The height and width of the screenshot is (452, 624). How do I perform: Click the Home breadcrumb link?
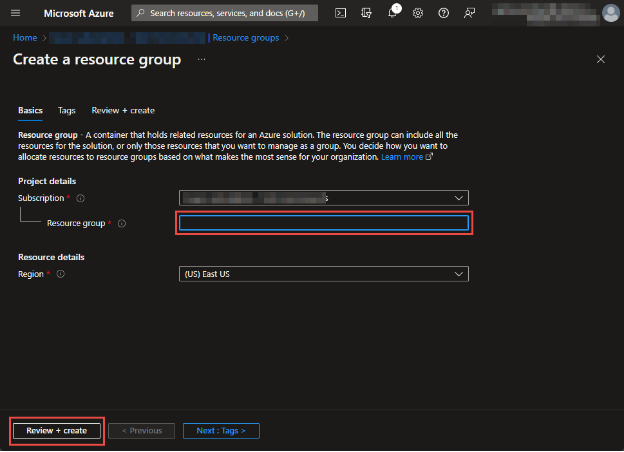(x=24, y=38)
